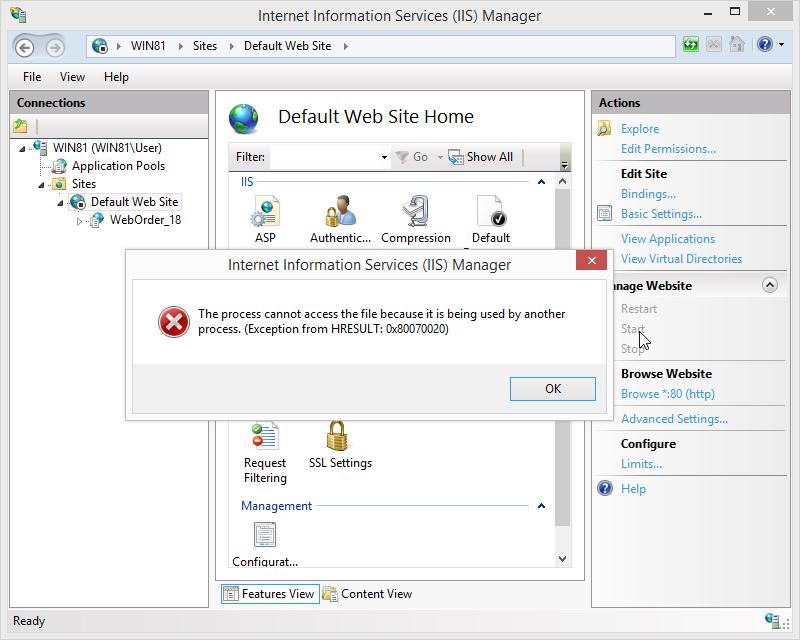Open the Request Filtering feature icon
Image resolution: width=800 pixels, height=640 pixels.
(x=265, y=435)
